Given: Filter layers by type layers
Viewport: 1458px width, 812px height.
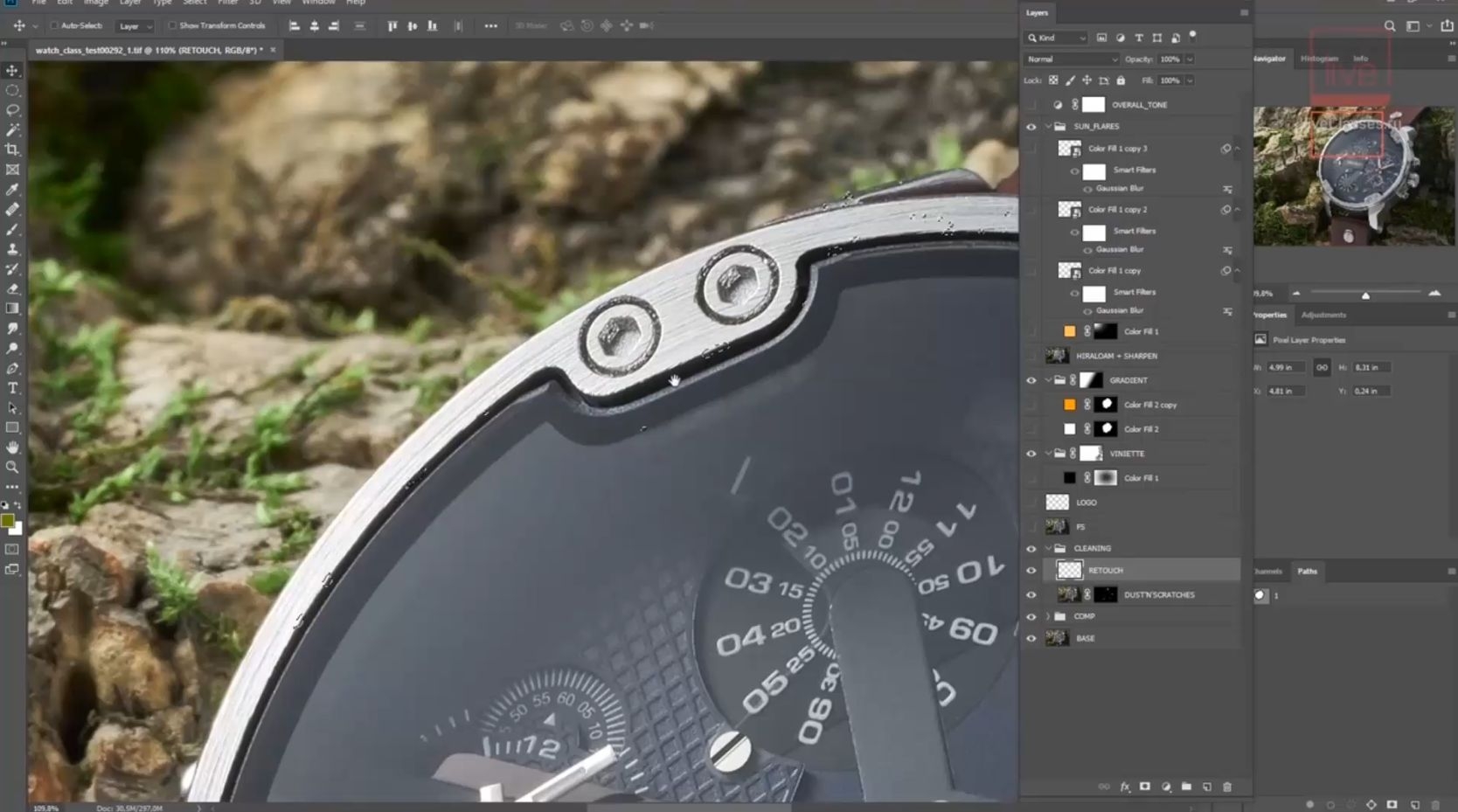Looking at the screenshot, I should [1139, 38].
